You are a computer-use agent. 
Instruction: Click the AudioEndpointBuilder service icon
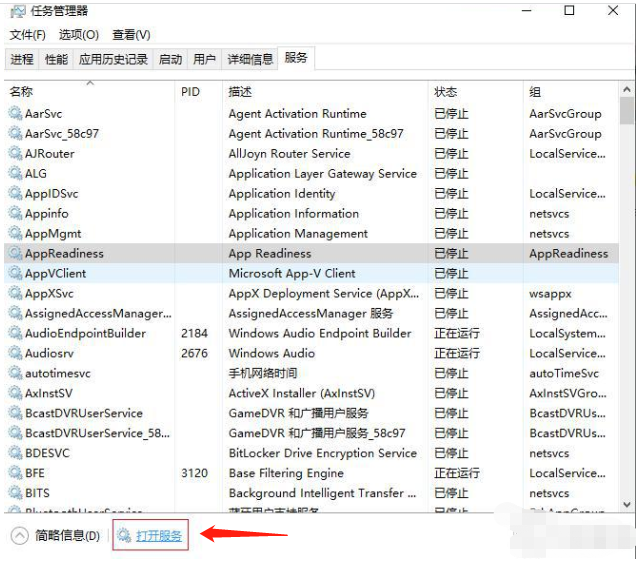pyautogui.click(x=15, y=333)
